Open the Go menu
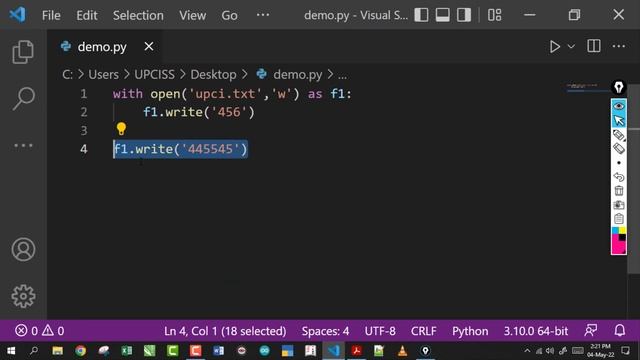 pos(229,16)
